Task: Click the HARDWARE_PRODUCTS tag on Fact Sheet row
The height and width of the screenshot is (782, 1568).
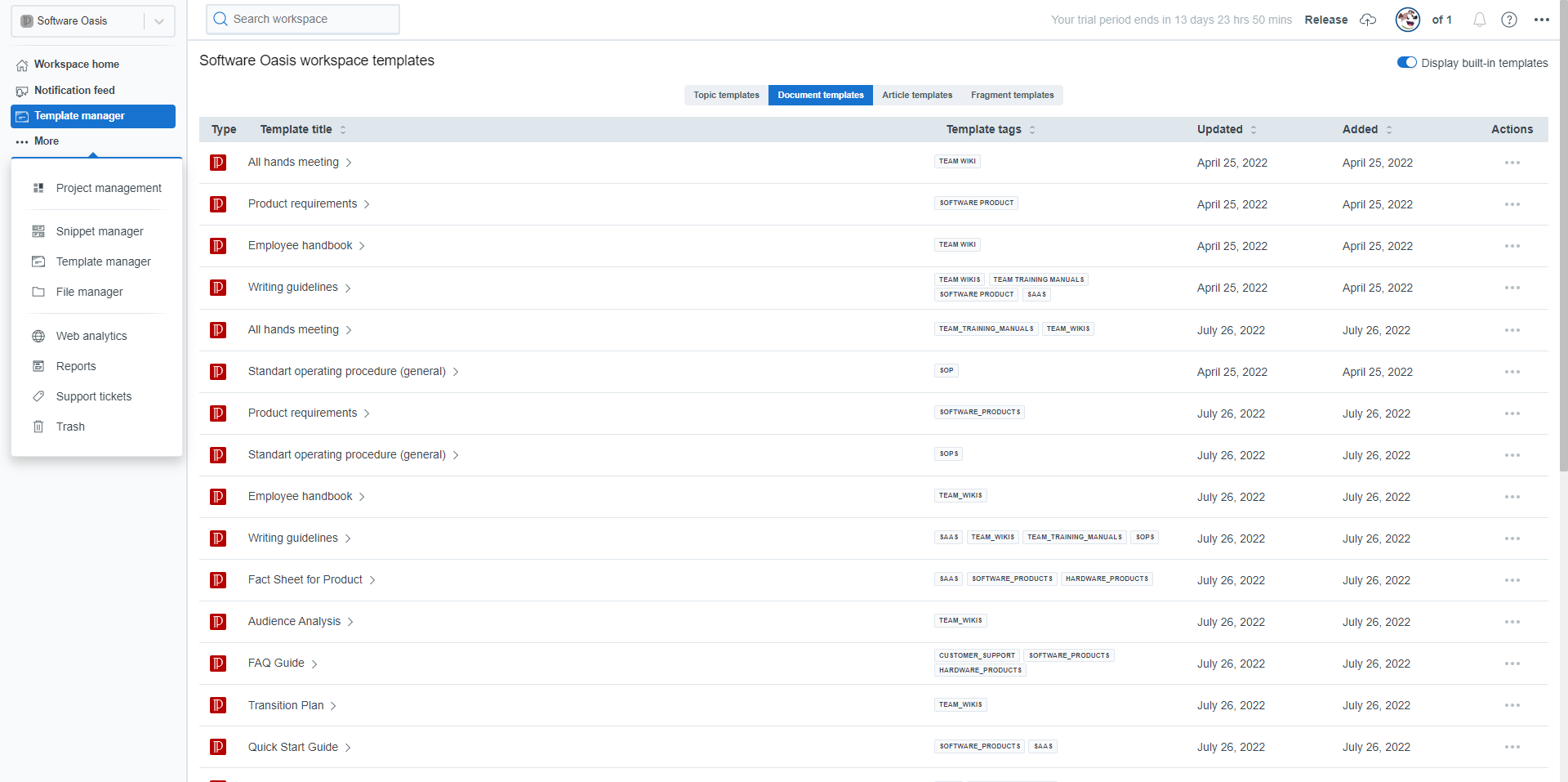Action: click(1107, 579)
